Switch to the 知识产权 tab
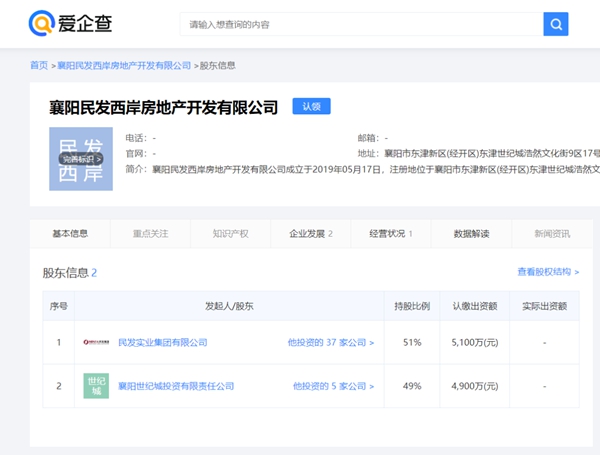600x455 pixels. [230, 233]
